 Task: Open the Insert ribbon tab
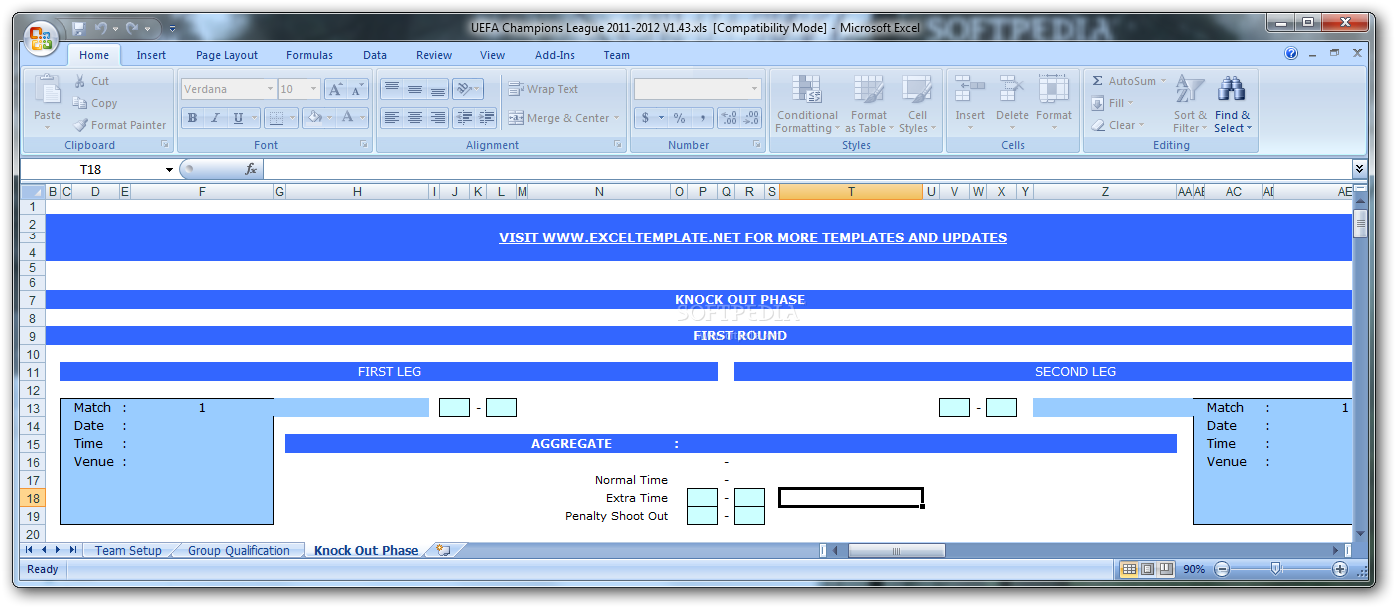(151, 55)
